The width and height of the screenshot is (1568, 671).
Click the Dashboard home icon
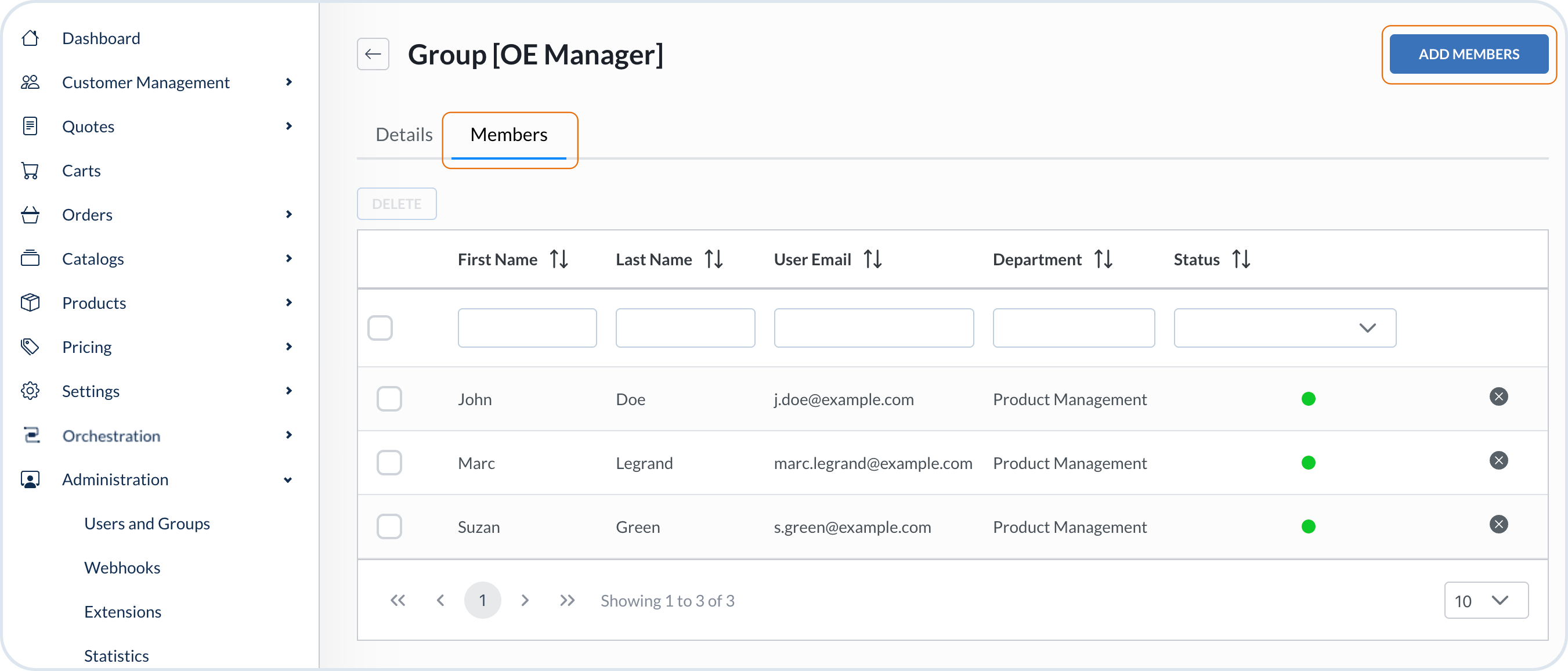click(30, 38)
